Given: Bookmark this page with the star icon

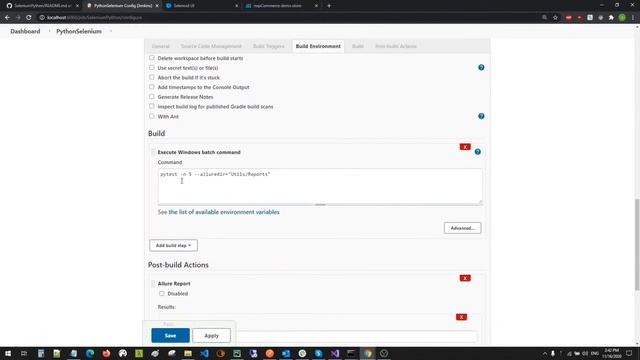Looking at the screenshot, I should (555, 18).
